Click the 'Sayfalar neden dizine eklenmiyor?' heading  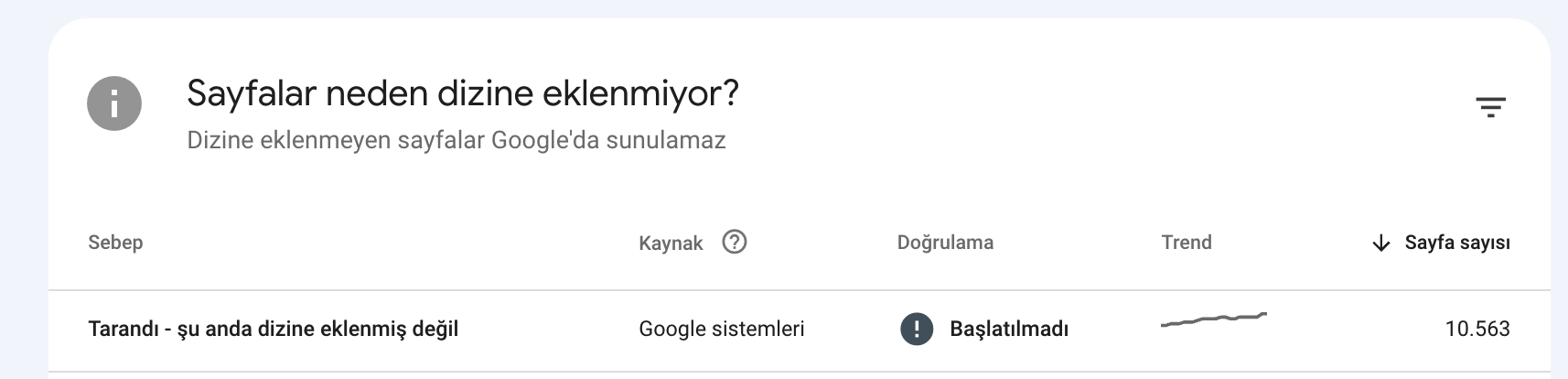click(463, 93)
